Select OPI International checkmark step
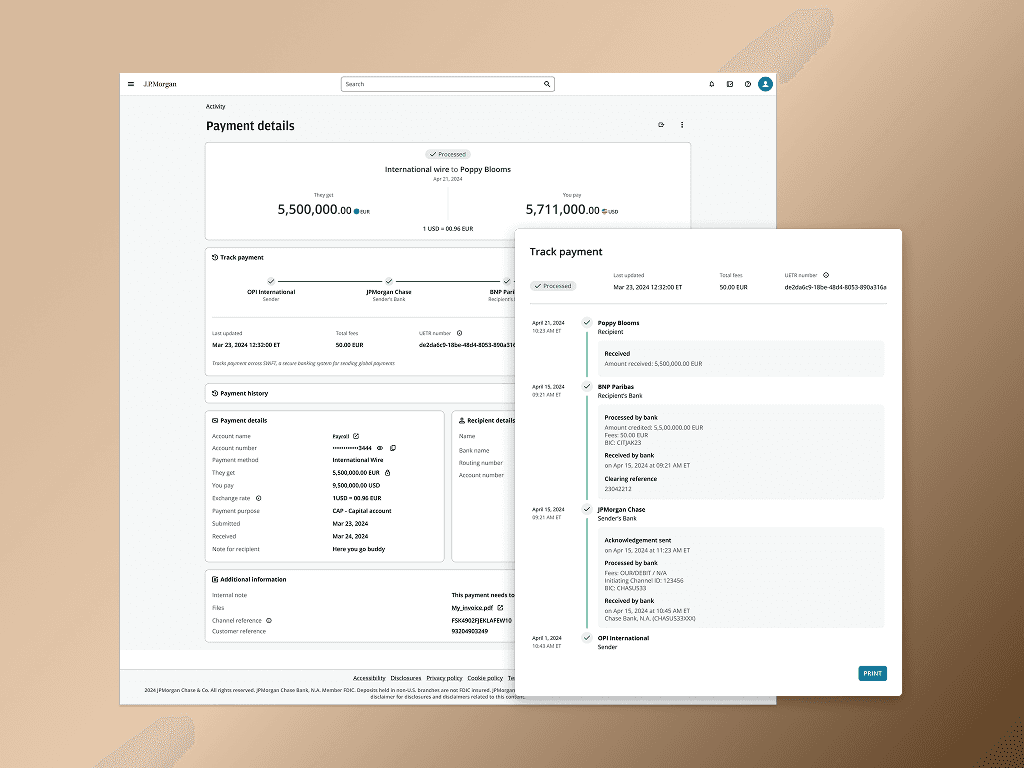This screenshot has width=1024, height=768. [271, 281]
